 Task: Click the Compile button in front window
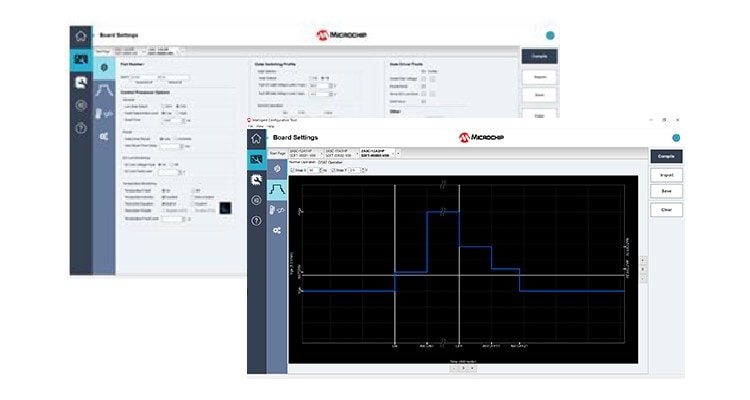coord(666,156)
